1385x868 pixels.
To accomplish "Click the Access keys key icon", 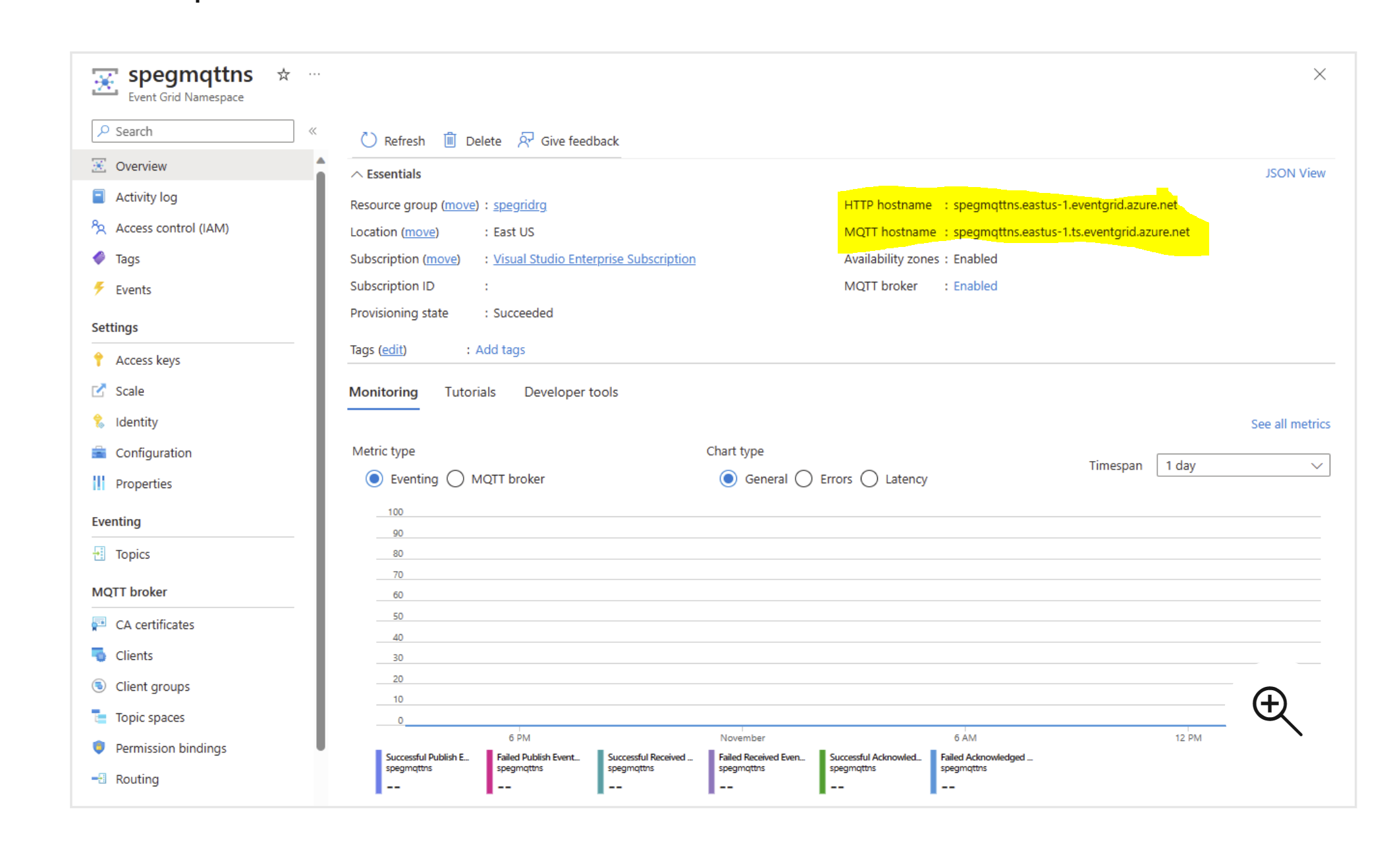I will coord(99,360).
